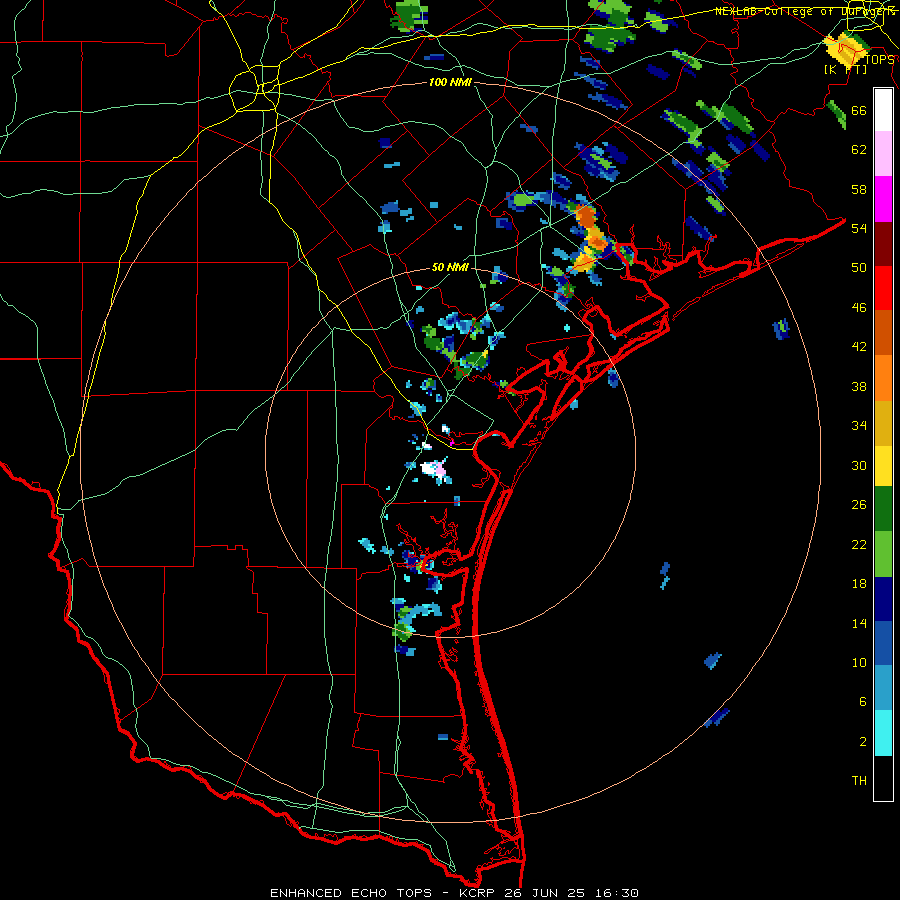Click the black TH legend swatch
The width and height of the screenshot is (900, 900).
tap(883, 778)
